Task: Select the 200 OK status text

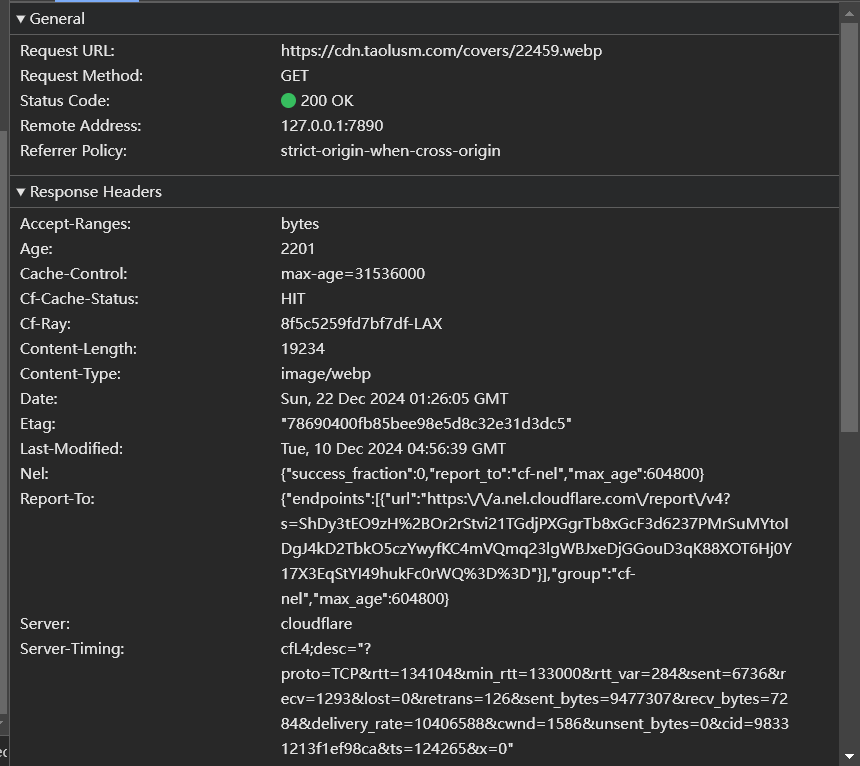Action: (x=327, y=101)
